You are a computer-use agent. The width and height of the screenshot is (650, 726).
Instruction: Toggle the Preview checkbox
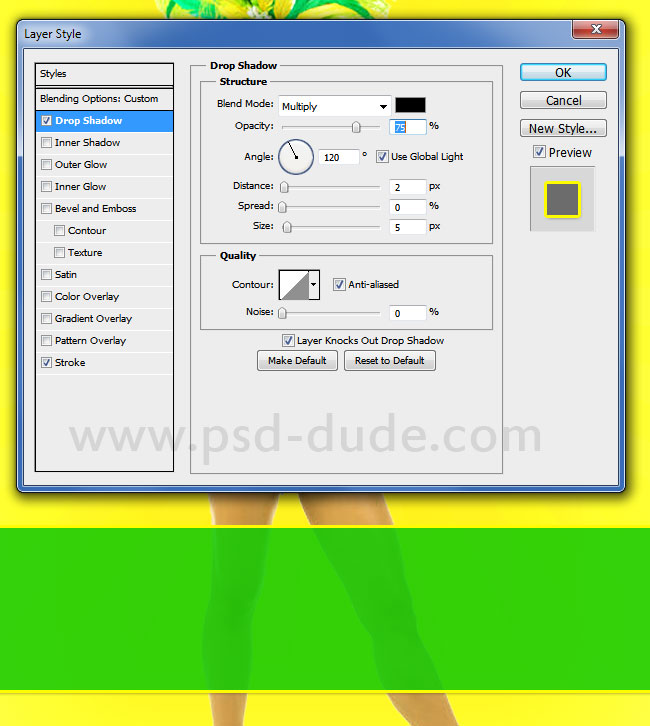click(x=539, y=152)
